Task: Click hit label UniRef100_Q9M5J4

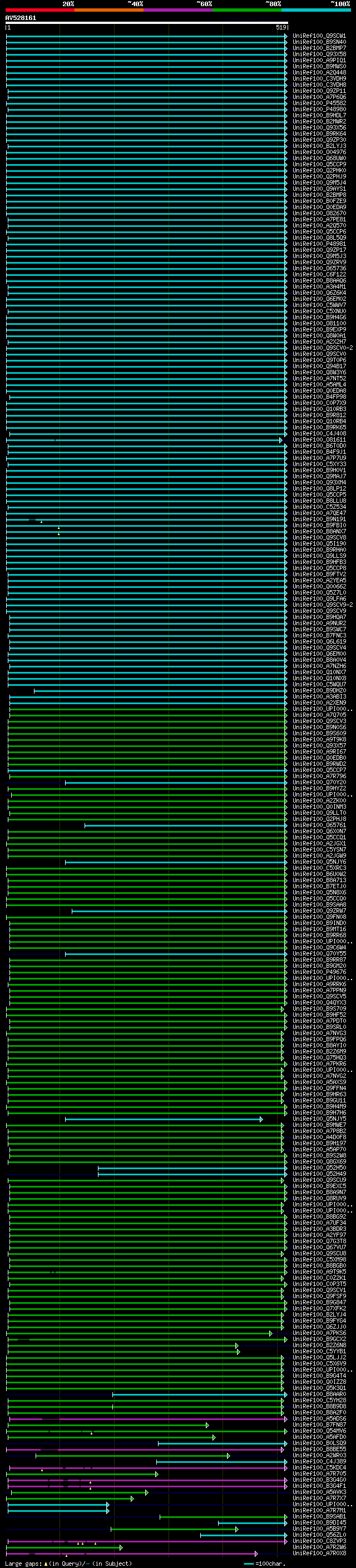Action: [x=319, y=182]
